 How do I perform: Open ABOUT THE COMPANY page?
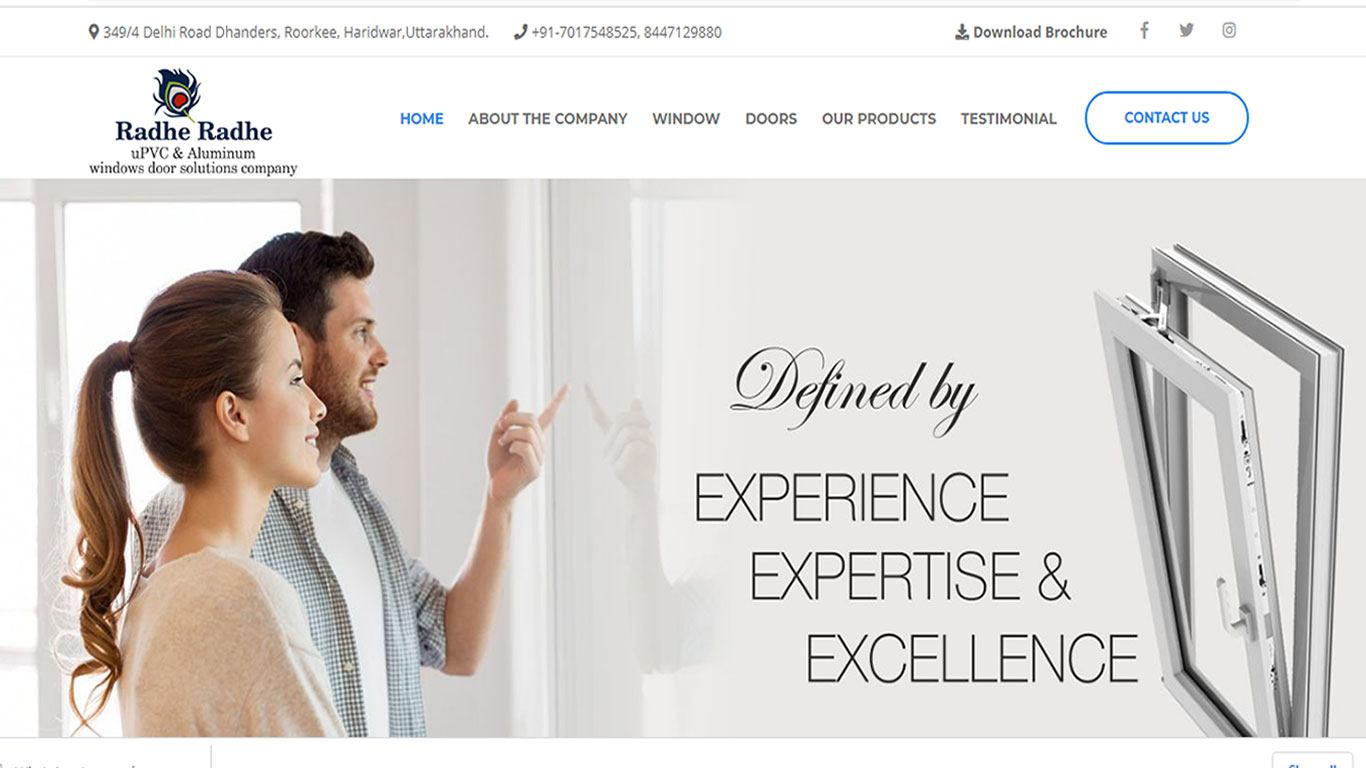[x=548, y=118]
